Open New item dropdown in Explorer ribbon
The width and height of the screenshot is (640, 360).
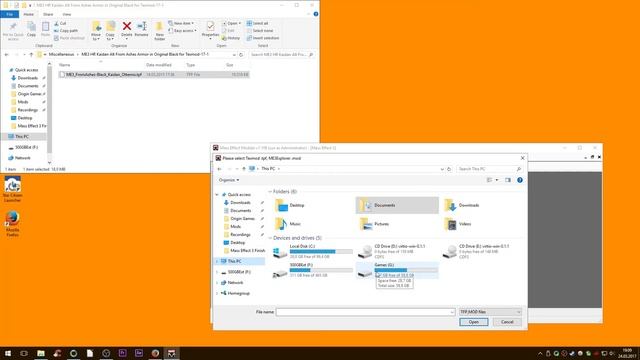[x=181, y=23]
